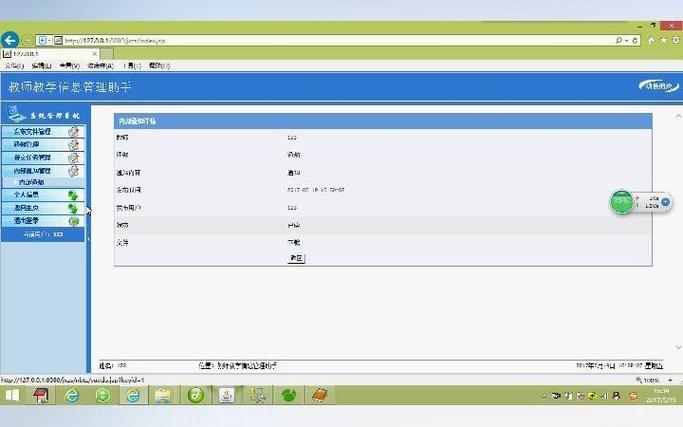Open the browser home icon

651,40
